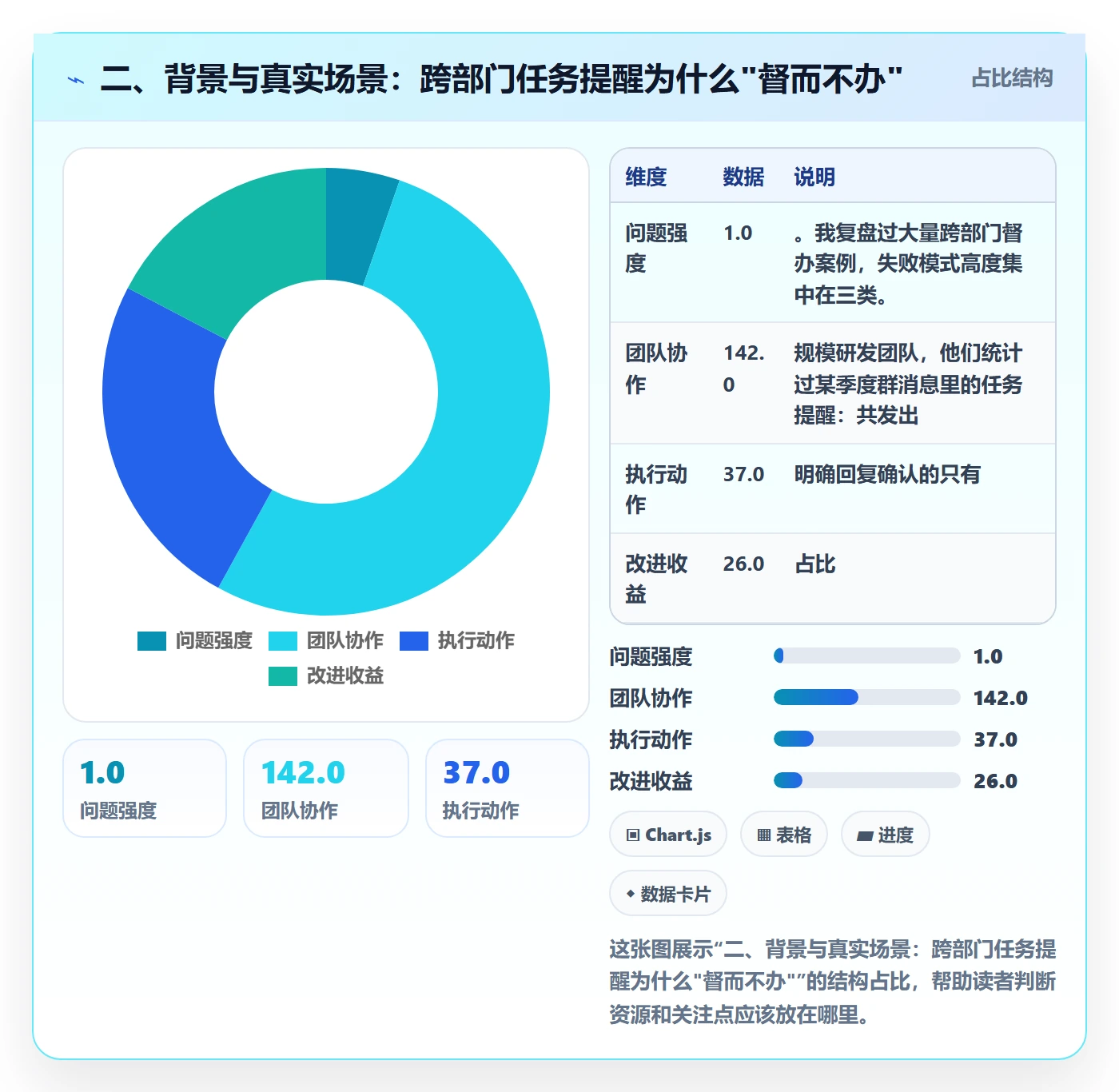Toggle the 团队协作 legend swatch
The width and height of the screenshot is (1119, 1092).
283,641
